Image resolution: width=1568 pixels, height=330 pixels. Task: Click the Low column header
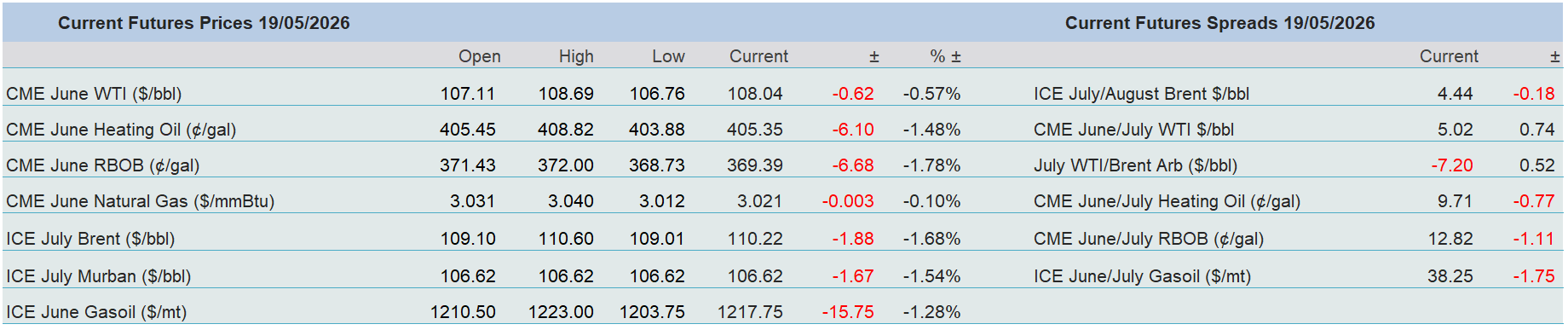coord(668,56)
